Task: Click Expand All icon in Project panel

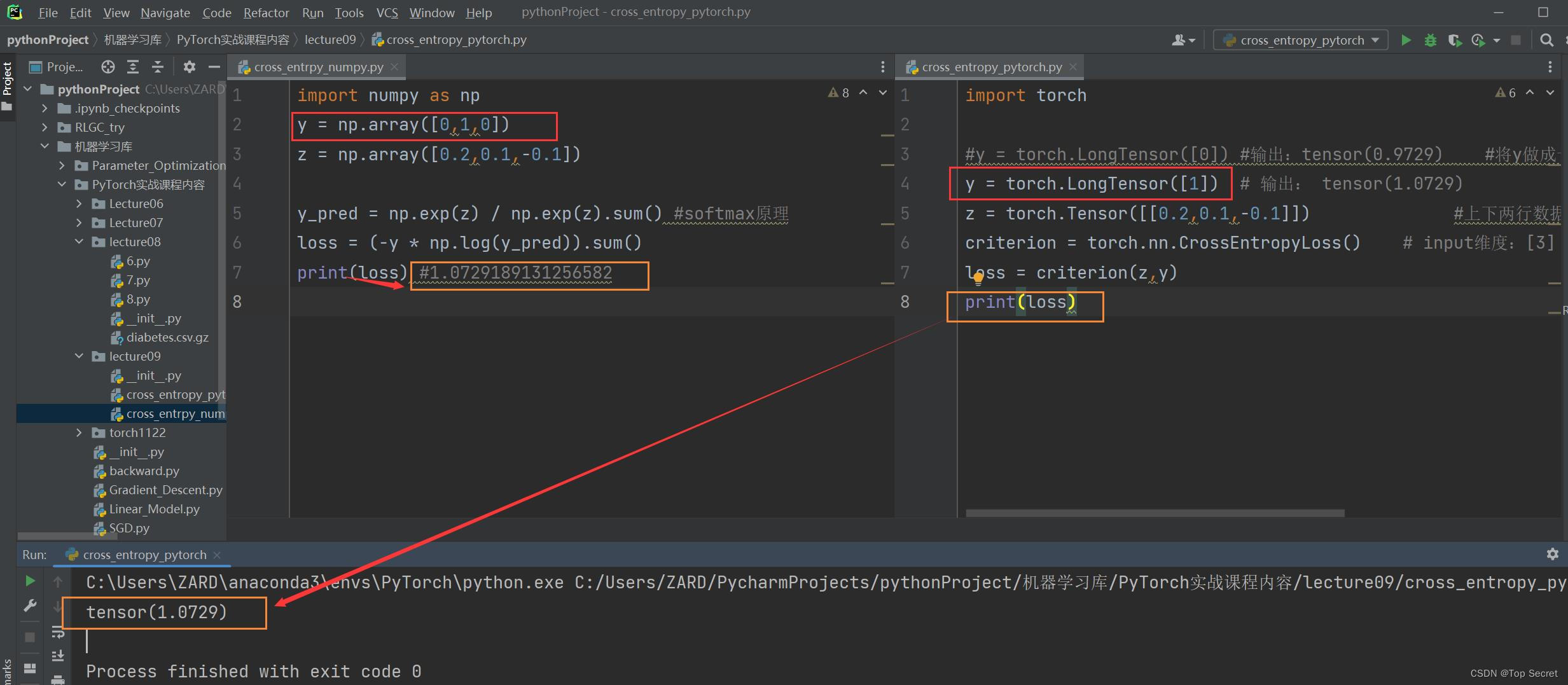Action: [133, 67]
